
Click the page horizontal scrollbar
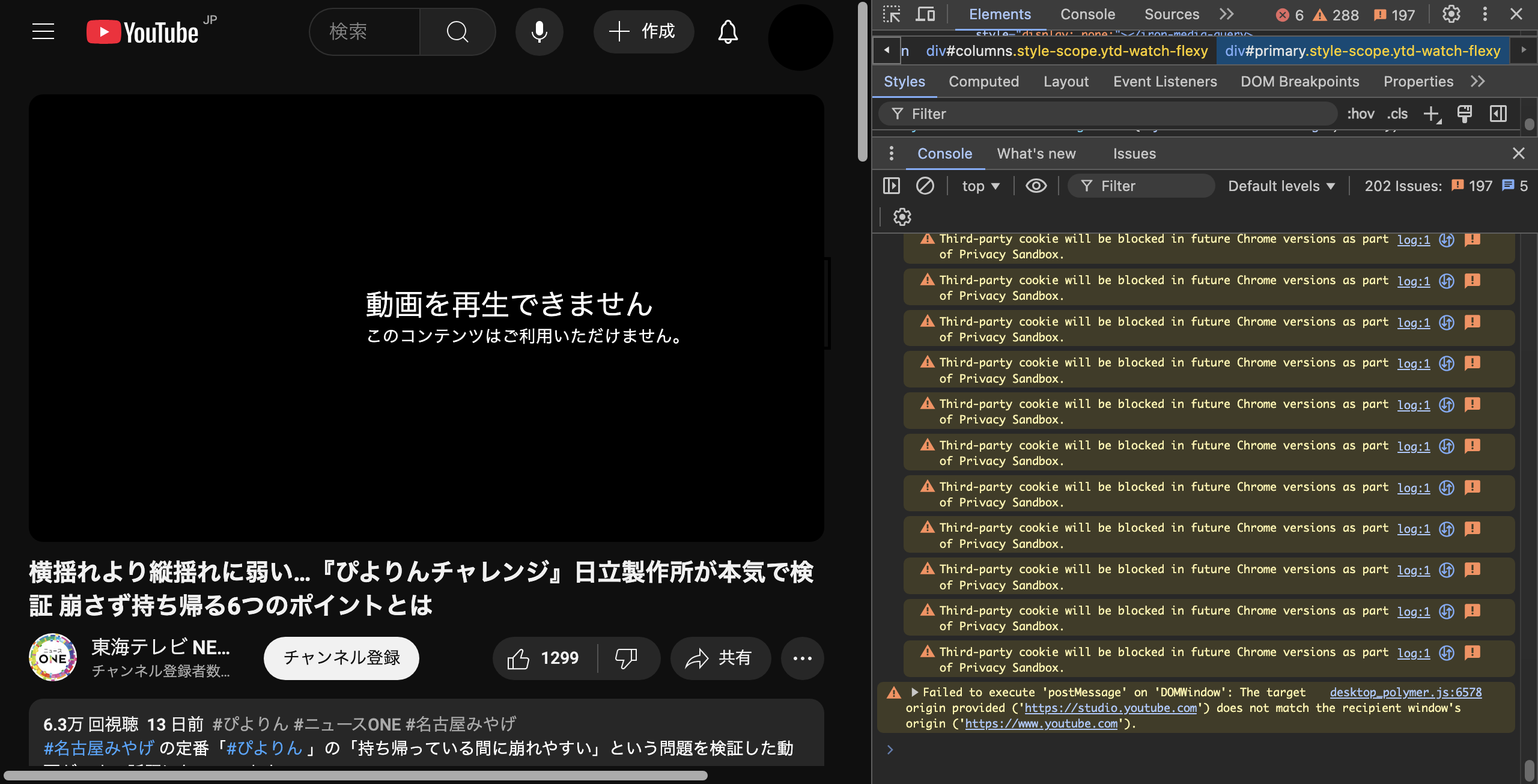tap(356, 776)
